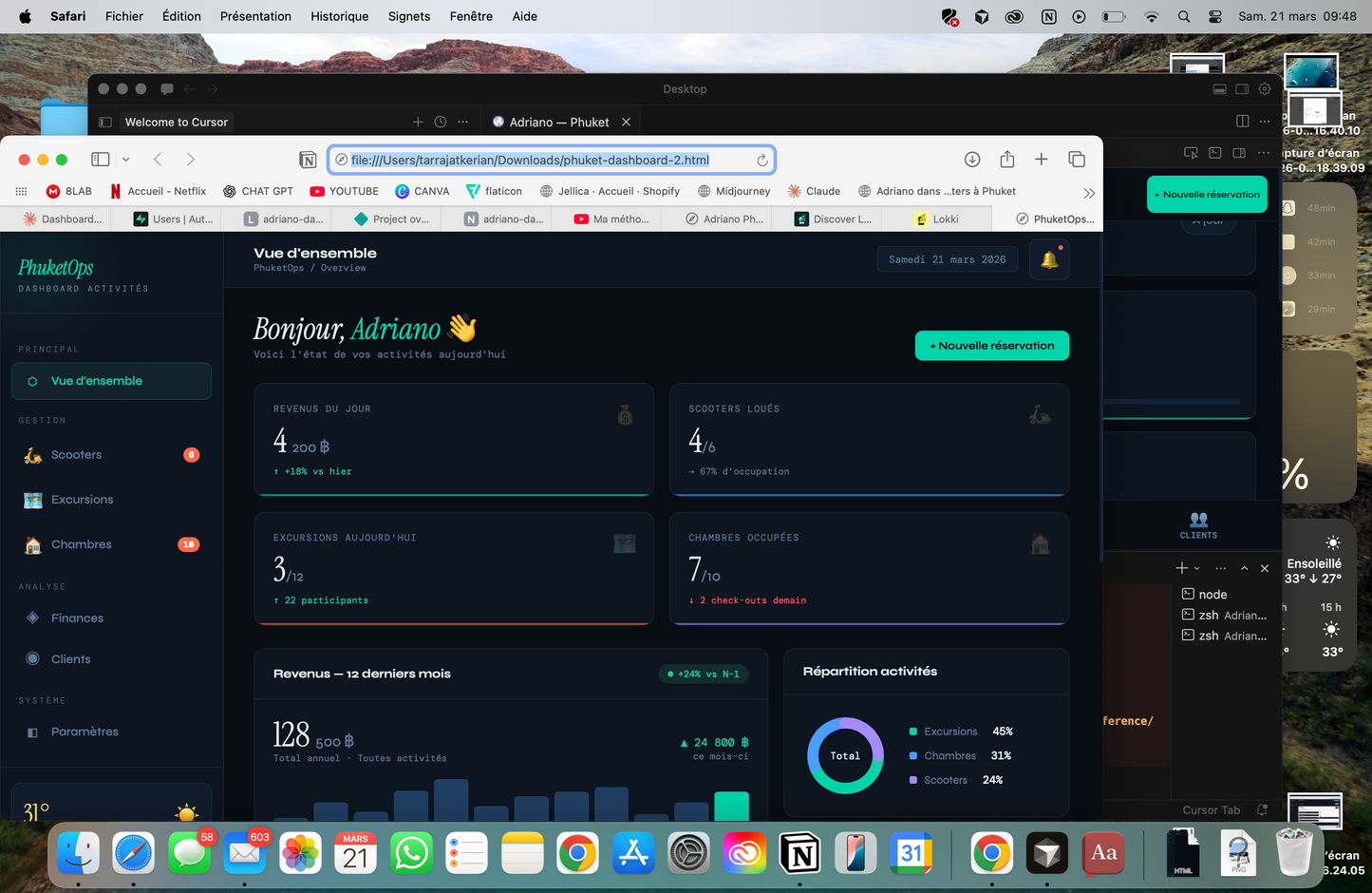This screenshot has width=1372, height=893.
Task: Open Notion from the Dock
Action: coord(799,853)
